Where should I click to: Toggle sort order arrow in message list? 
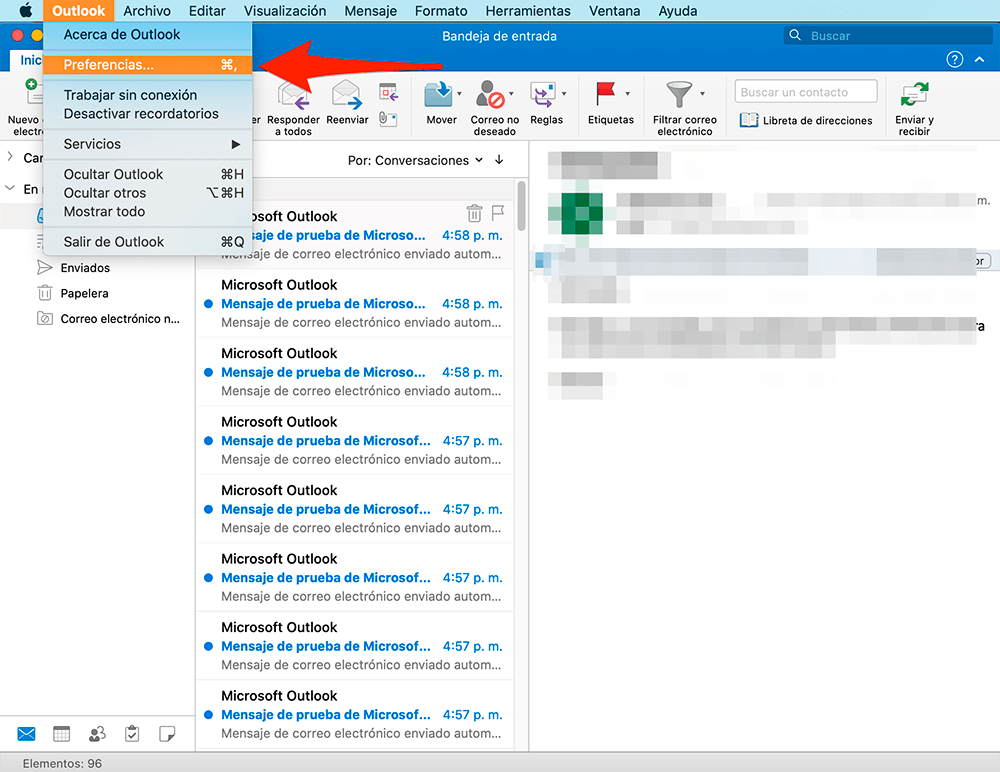click(499, 160)
